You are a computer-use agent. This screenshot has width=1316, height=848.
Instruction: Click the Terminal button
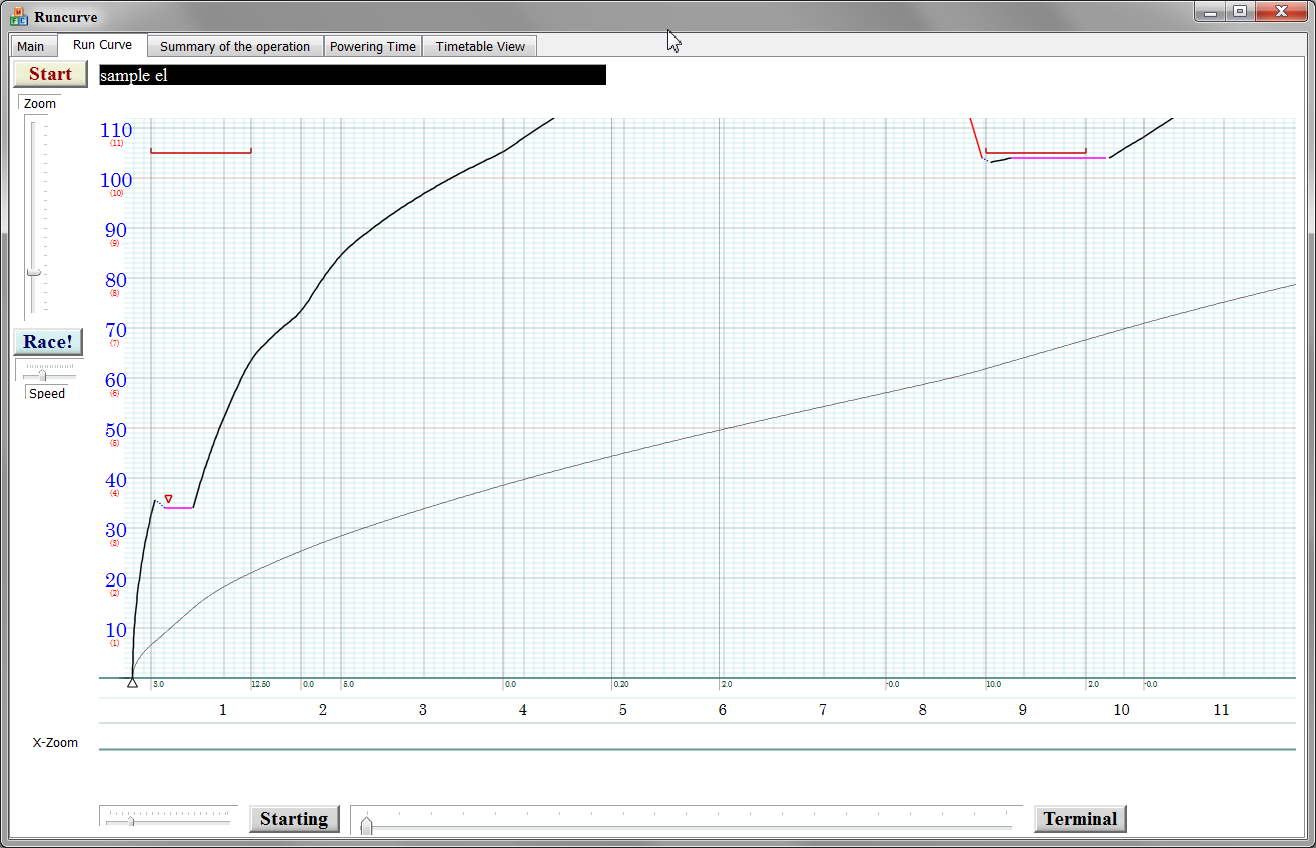tap(1080, 819)
